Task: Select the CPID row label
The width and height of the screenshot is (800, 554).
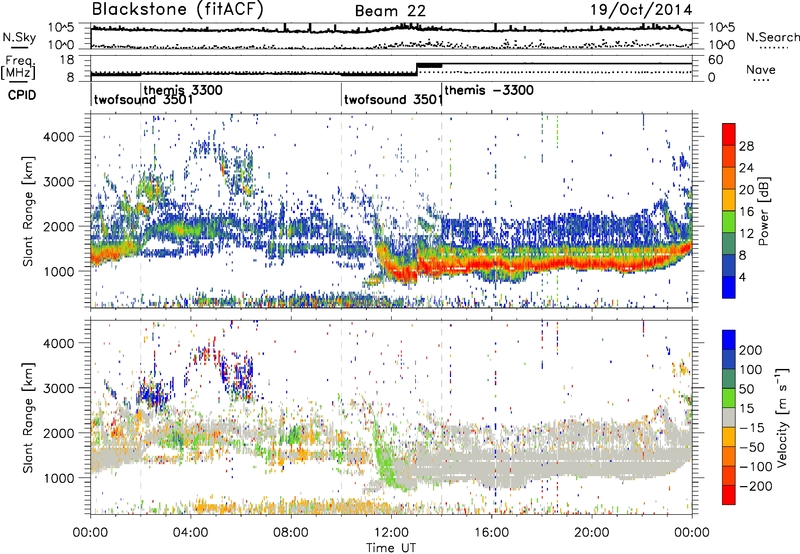Action: (x=22, y=95)
